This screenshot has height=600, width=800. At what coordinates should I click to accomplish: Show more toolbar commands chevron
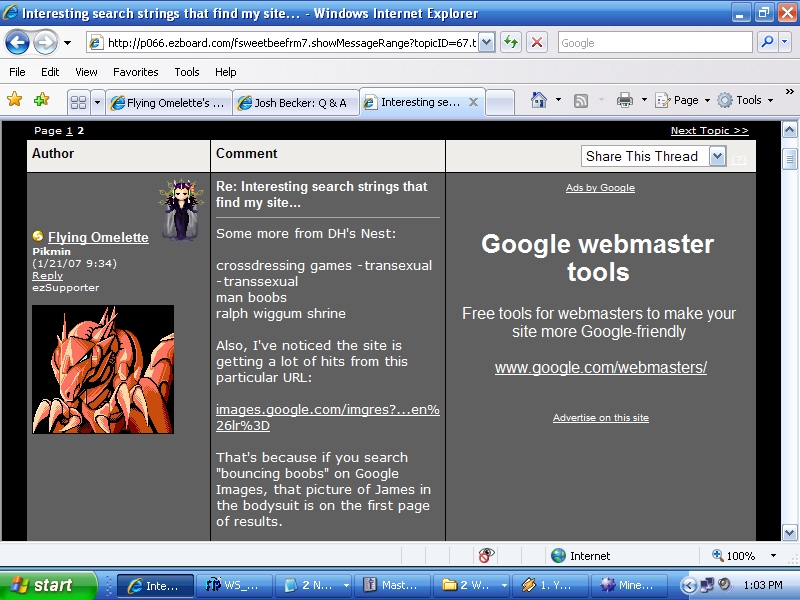pyautogui.click(x=790, y=92)
